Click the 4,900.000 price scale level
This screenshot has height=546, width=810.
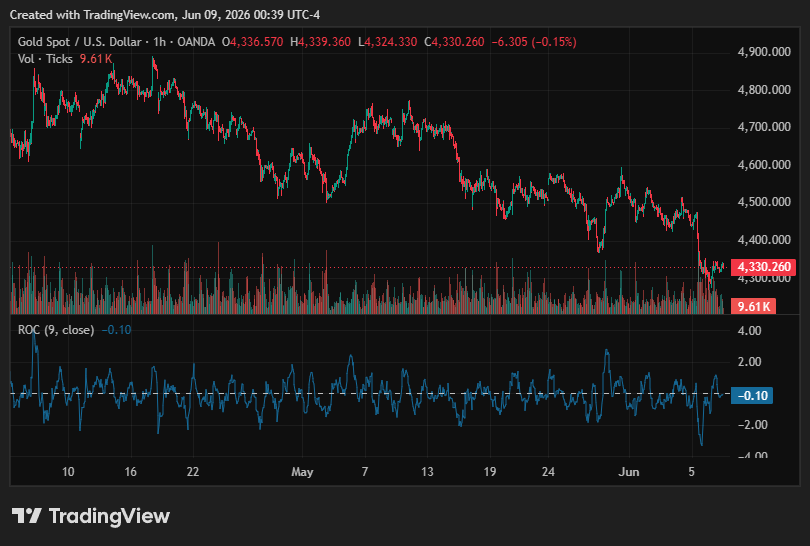(764, 52)
